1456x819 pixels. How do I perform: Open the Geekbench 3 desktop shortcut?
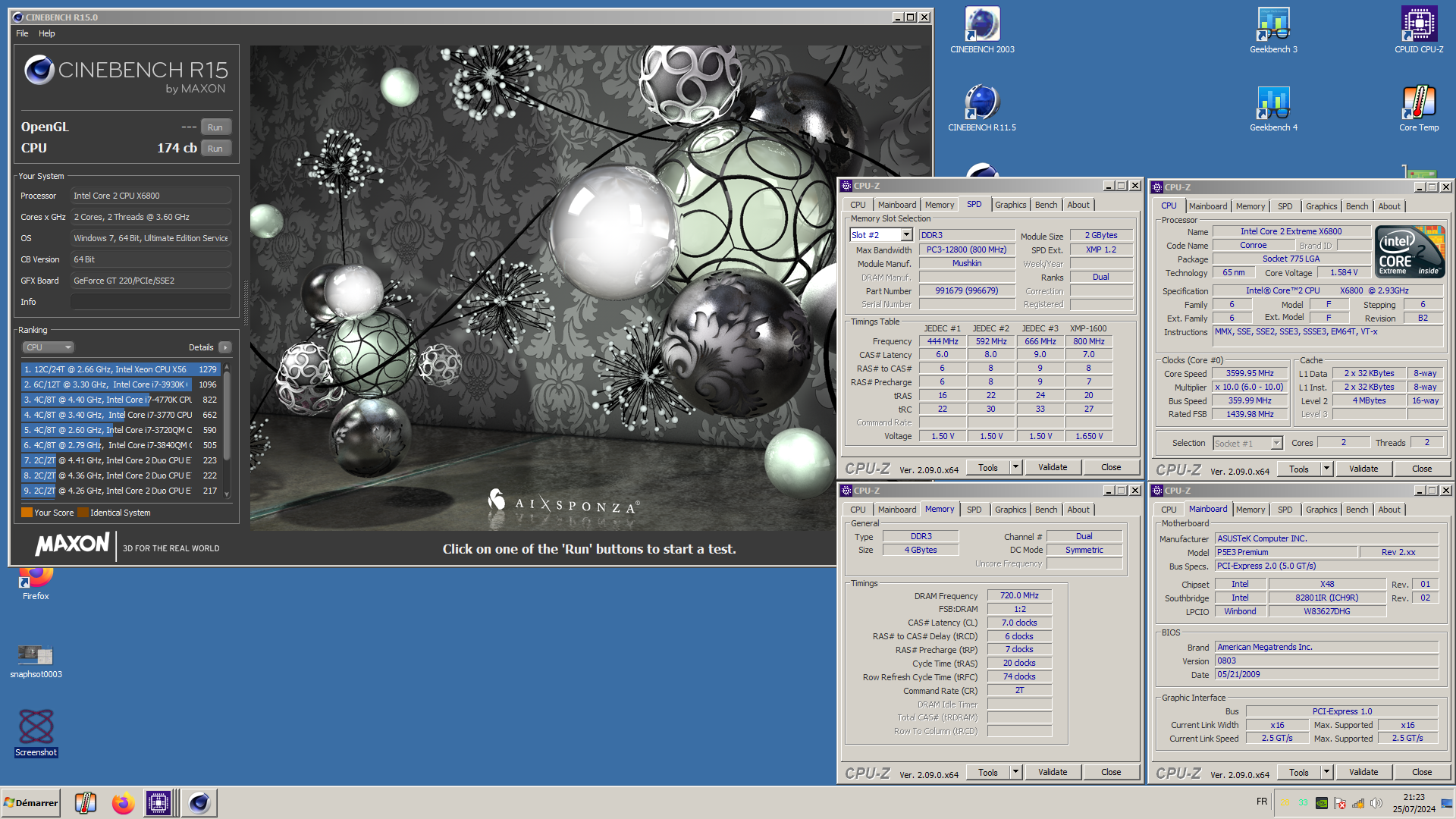[1273, 30]
